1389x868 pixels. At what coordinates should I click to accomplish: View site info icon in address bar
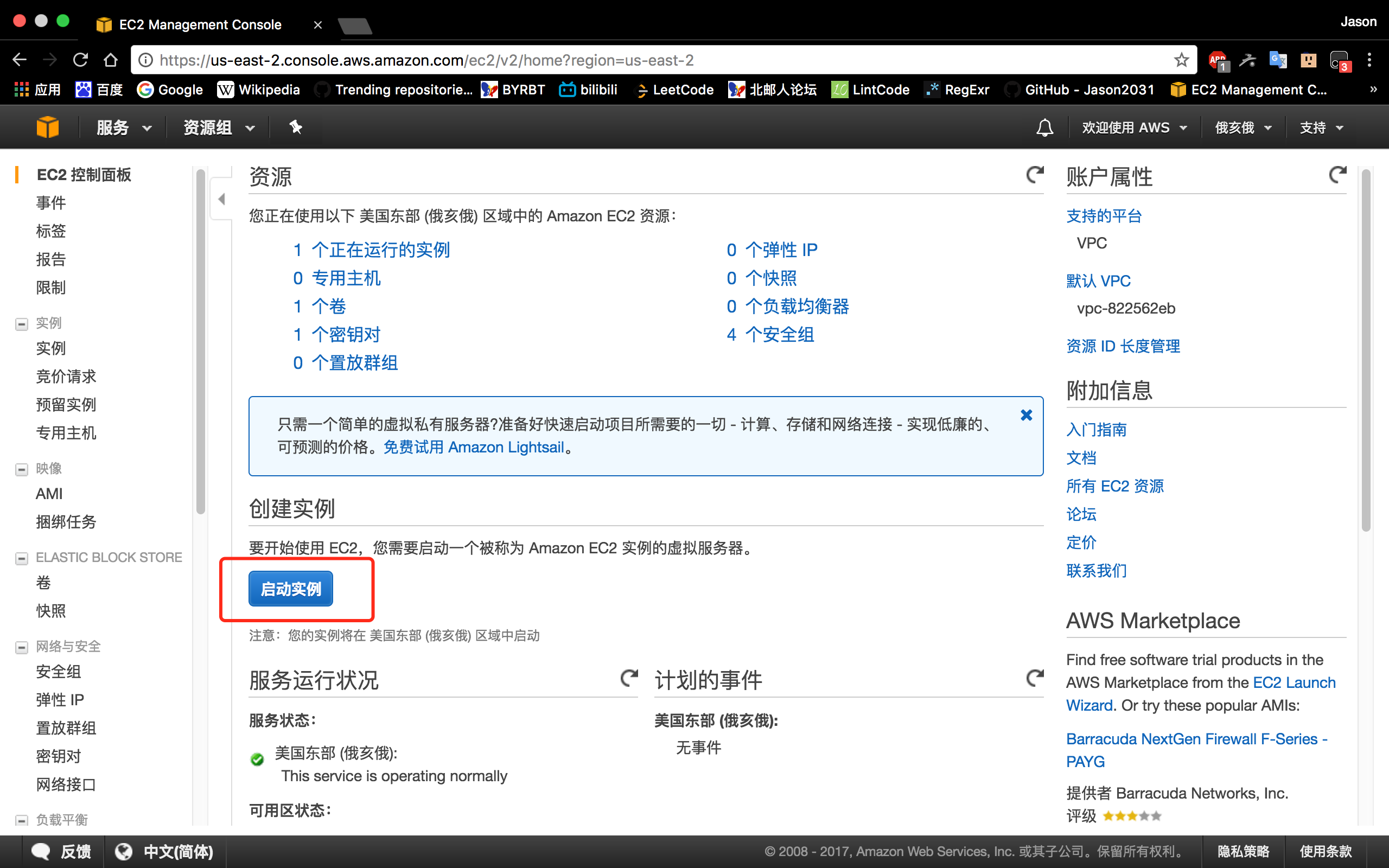[x=146, y=60]
